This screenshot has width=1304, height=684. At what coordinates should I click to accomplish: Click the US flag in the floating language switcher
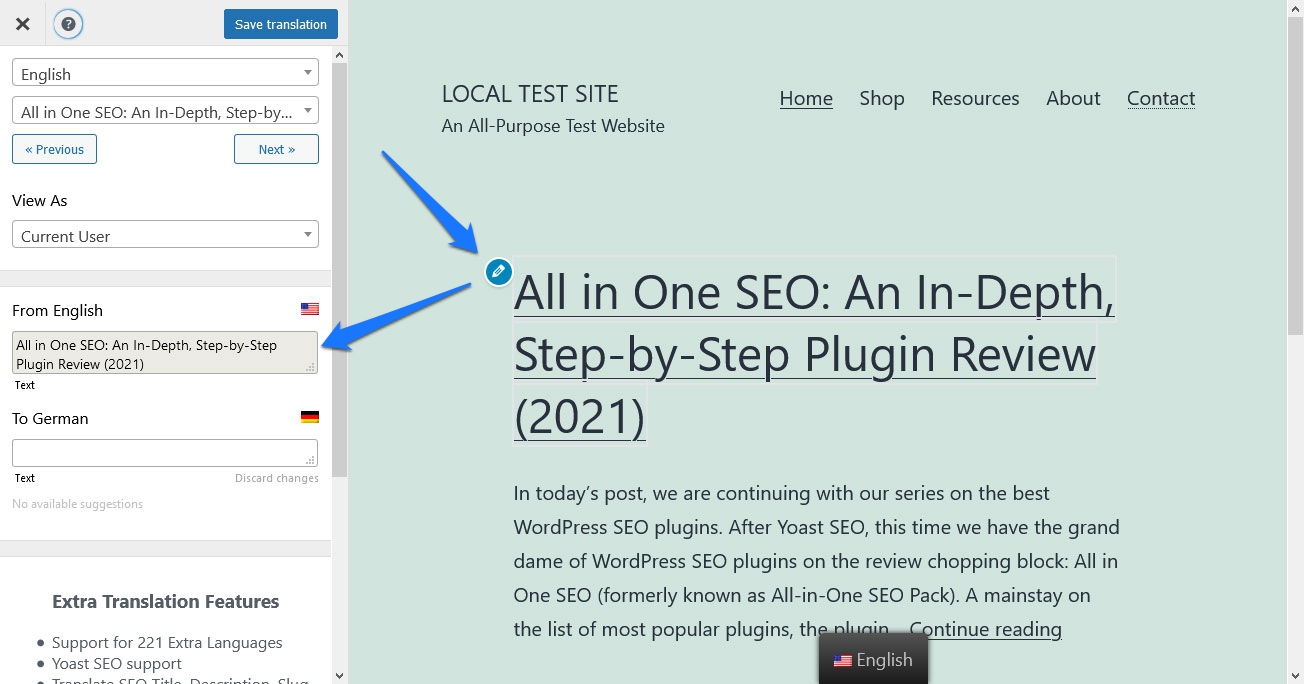(x=842, y=661)
